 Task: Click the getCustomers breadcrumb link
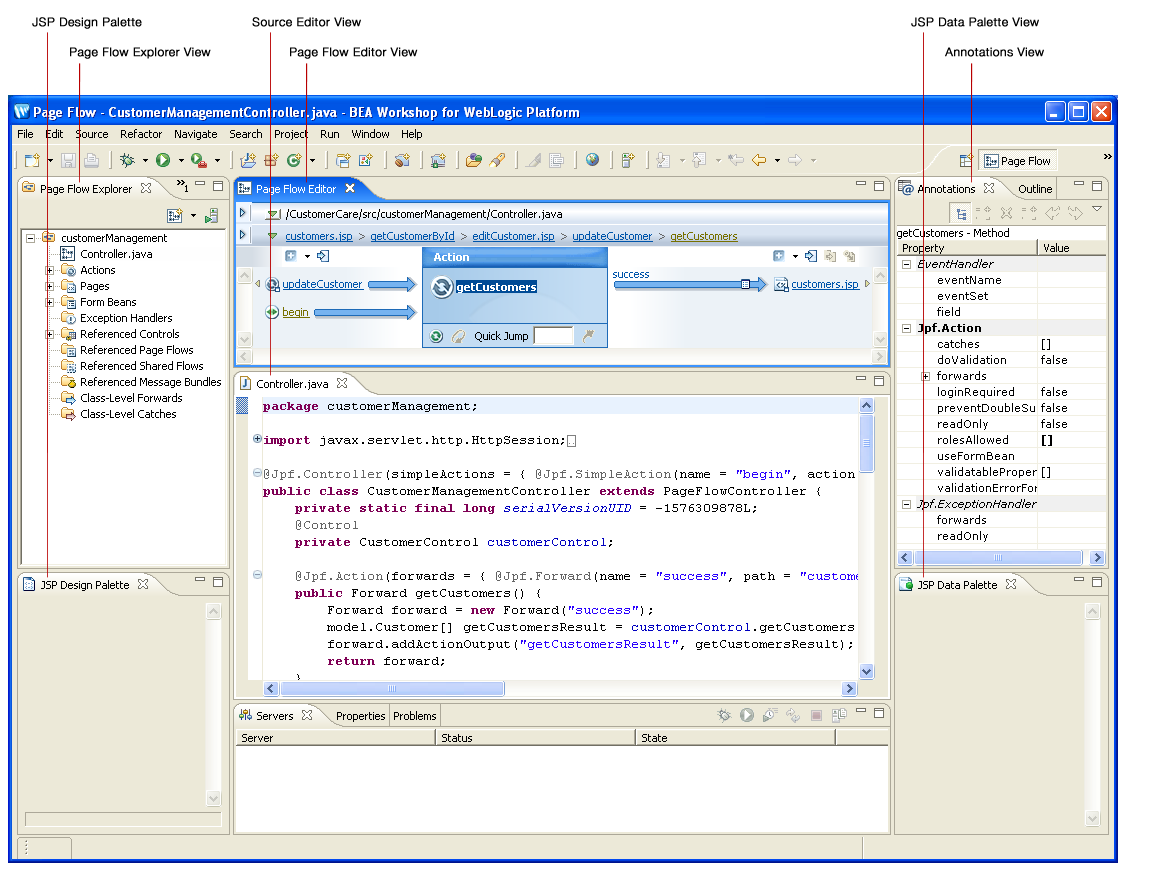point(703,236)
